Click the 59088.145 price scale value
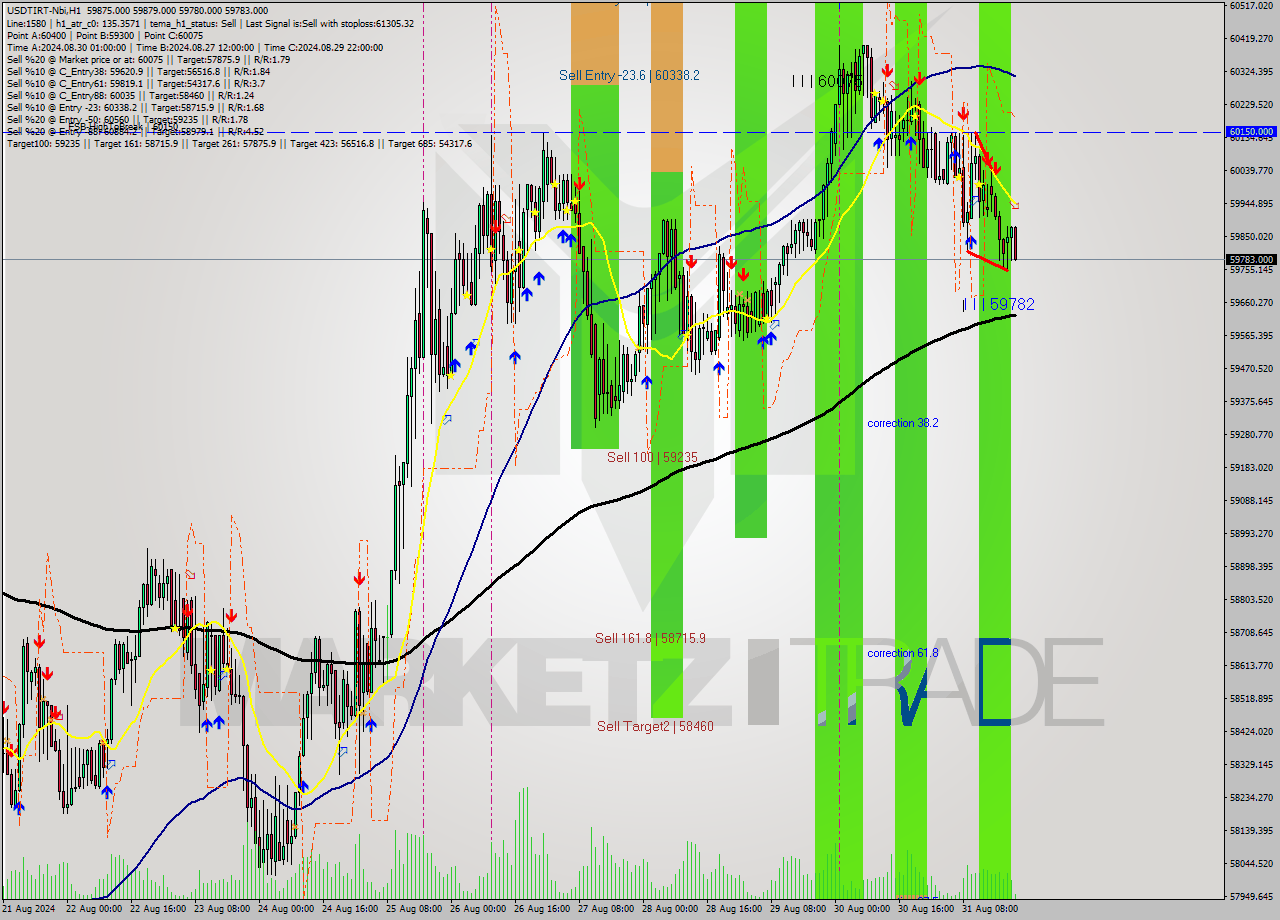The width and height of the screenshot is (1280, 920). point(1251,501)
